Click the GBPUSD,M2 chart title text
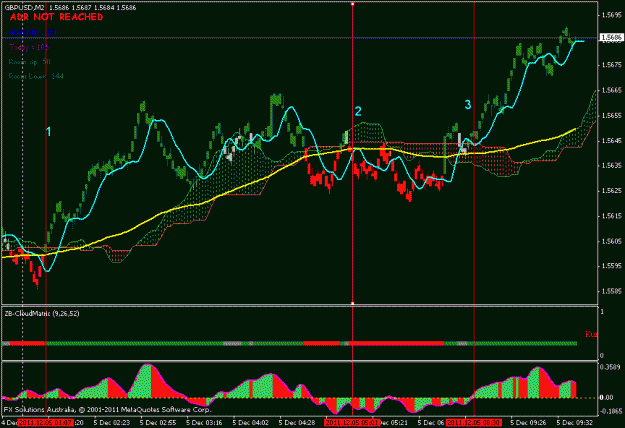The width and height of the screenshot is (625, 428). pyautogui.click(x=25, y=8)
